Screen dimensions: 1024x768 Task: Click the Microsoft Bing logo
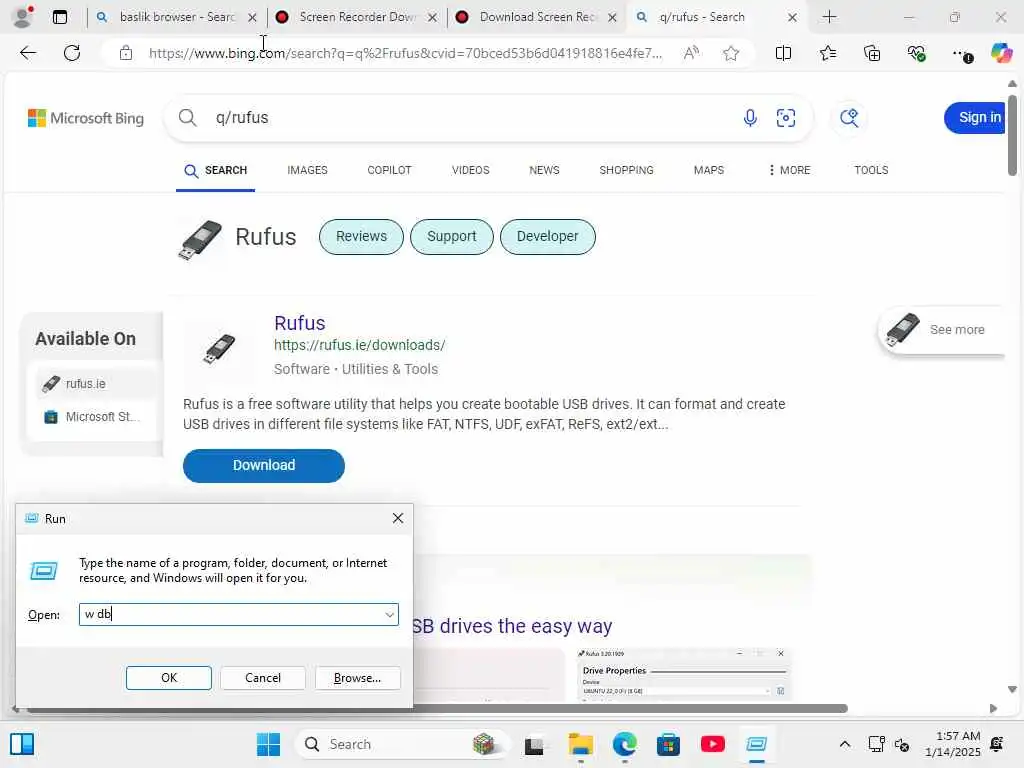(x=86, y=118)
